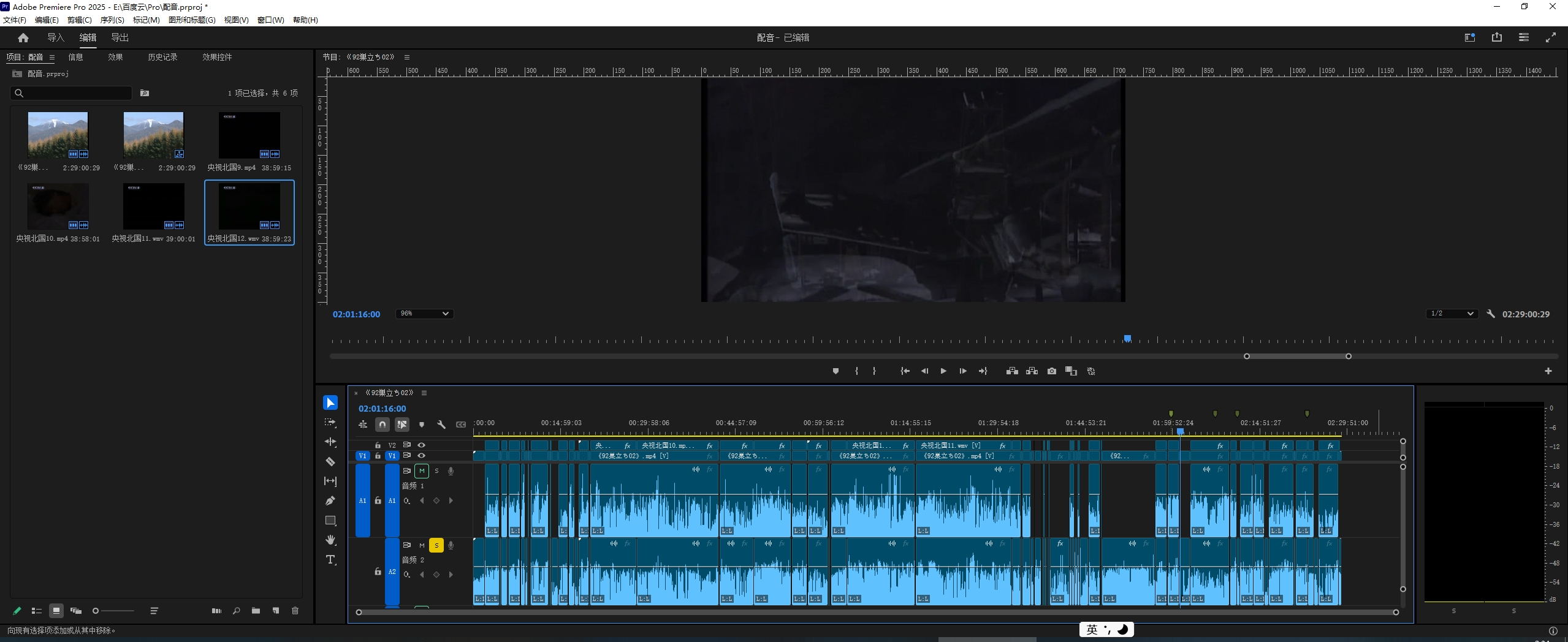Screen dimensions: 1568x642
Task: Click the 导出 workspace button
Action: coord(120,38)
